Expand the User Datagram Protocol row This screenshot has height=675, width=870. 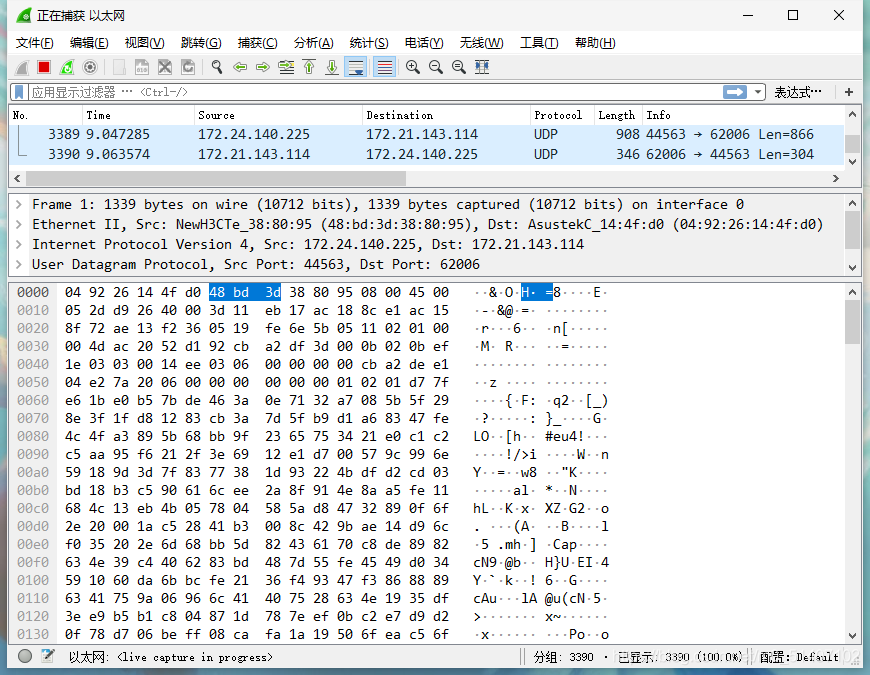tap(19, 265)
